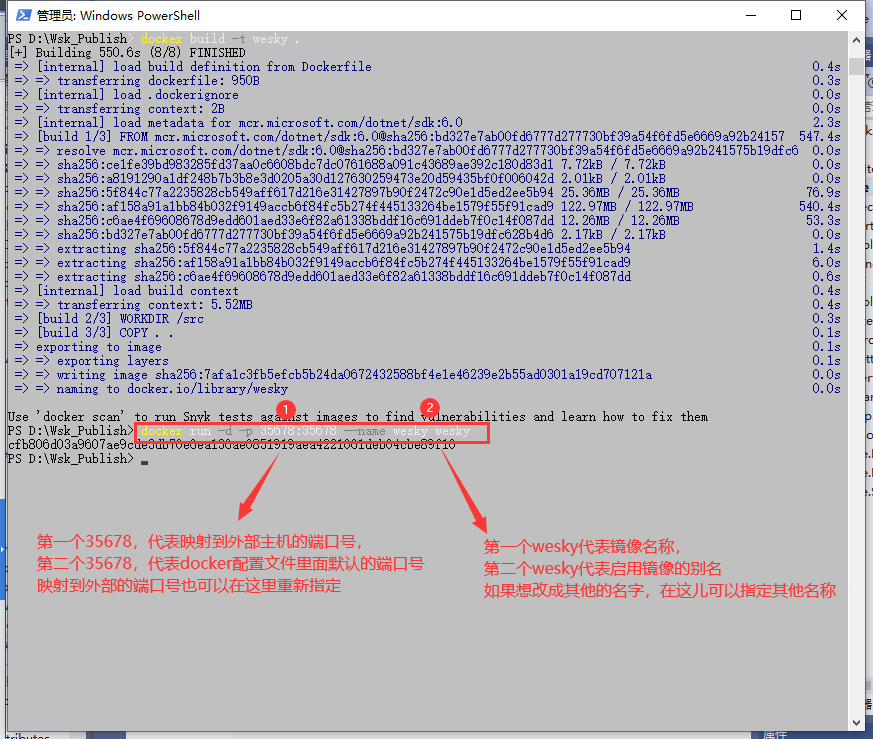Click the '547.4s' timing value
The height and width of the screenshot is (739, 873).
[820, 137]
